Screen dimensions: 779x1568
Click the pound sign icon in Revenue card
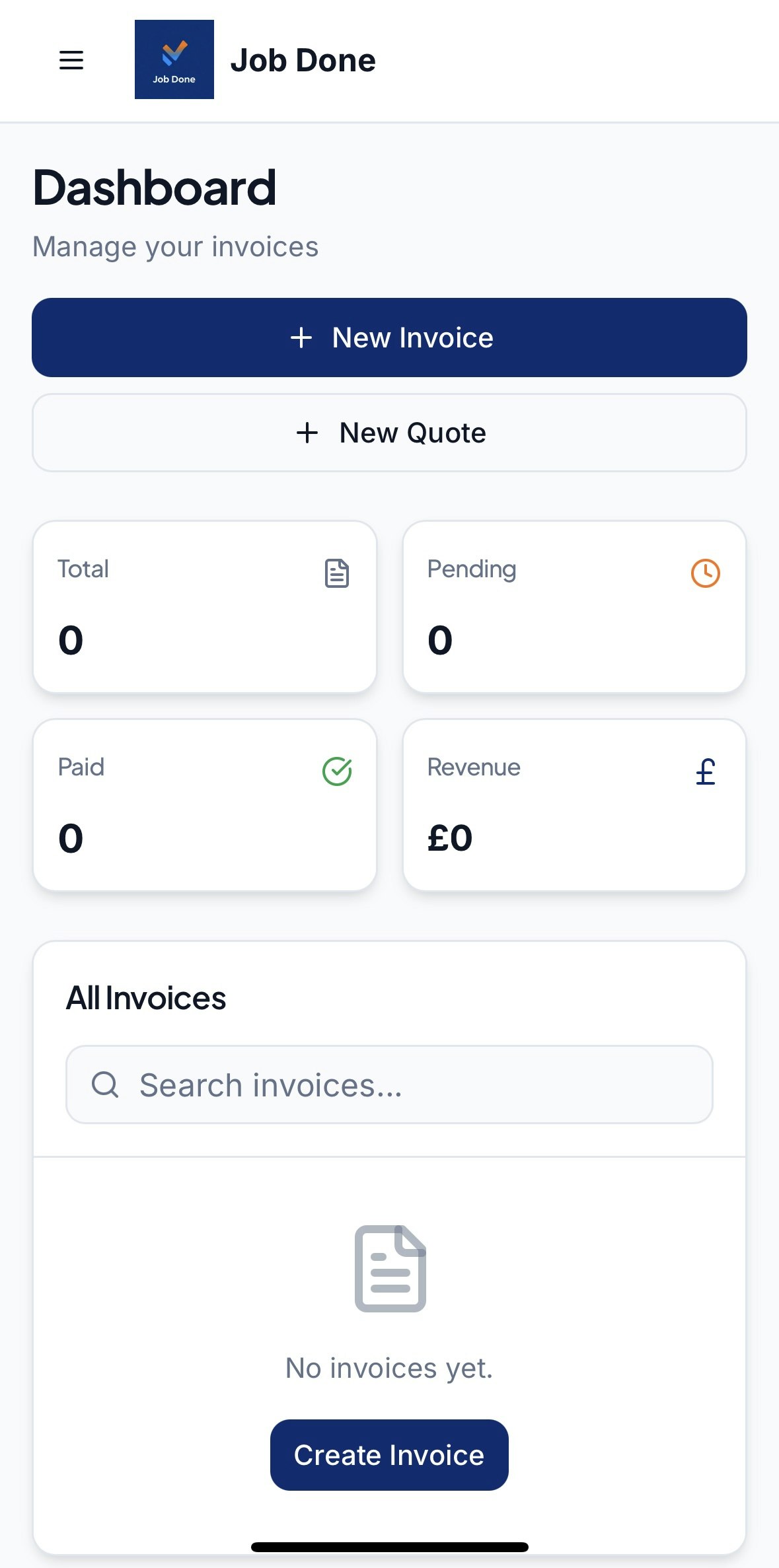705,771
